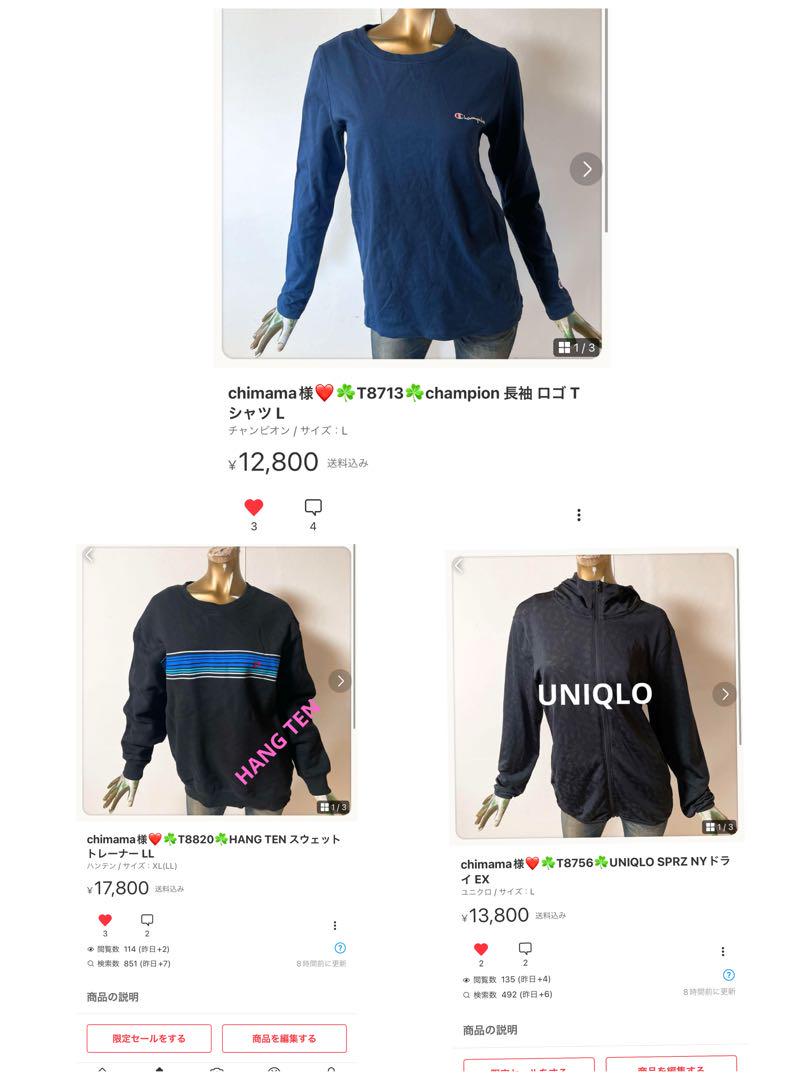Show next photo of UNIQLO hoodie

pyautogui.click(x=725, y=694)
